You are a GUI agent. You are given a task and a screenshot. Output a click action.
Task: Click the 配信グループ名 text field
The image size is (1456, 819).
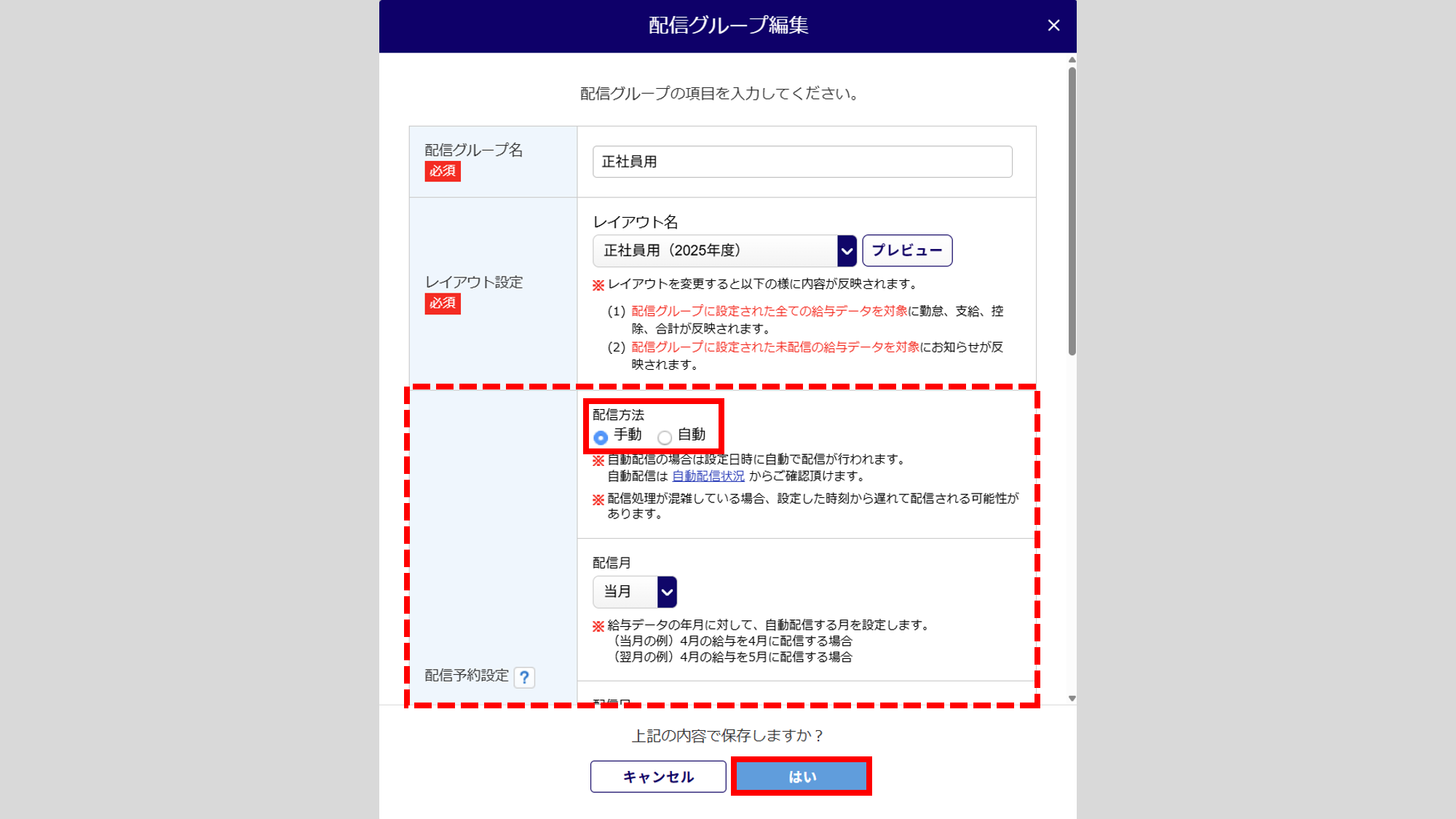tap(802, 162)
